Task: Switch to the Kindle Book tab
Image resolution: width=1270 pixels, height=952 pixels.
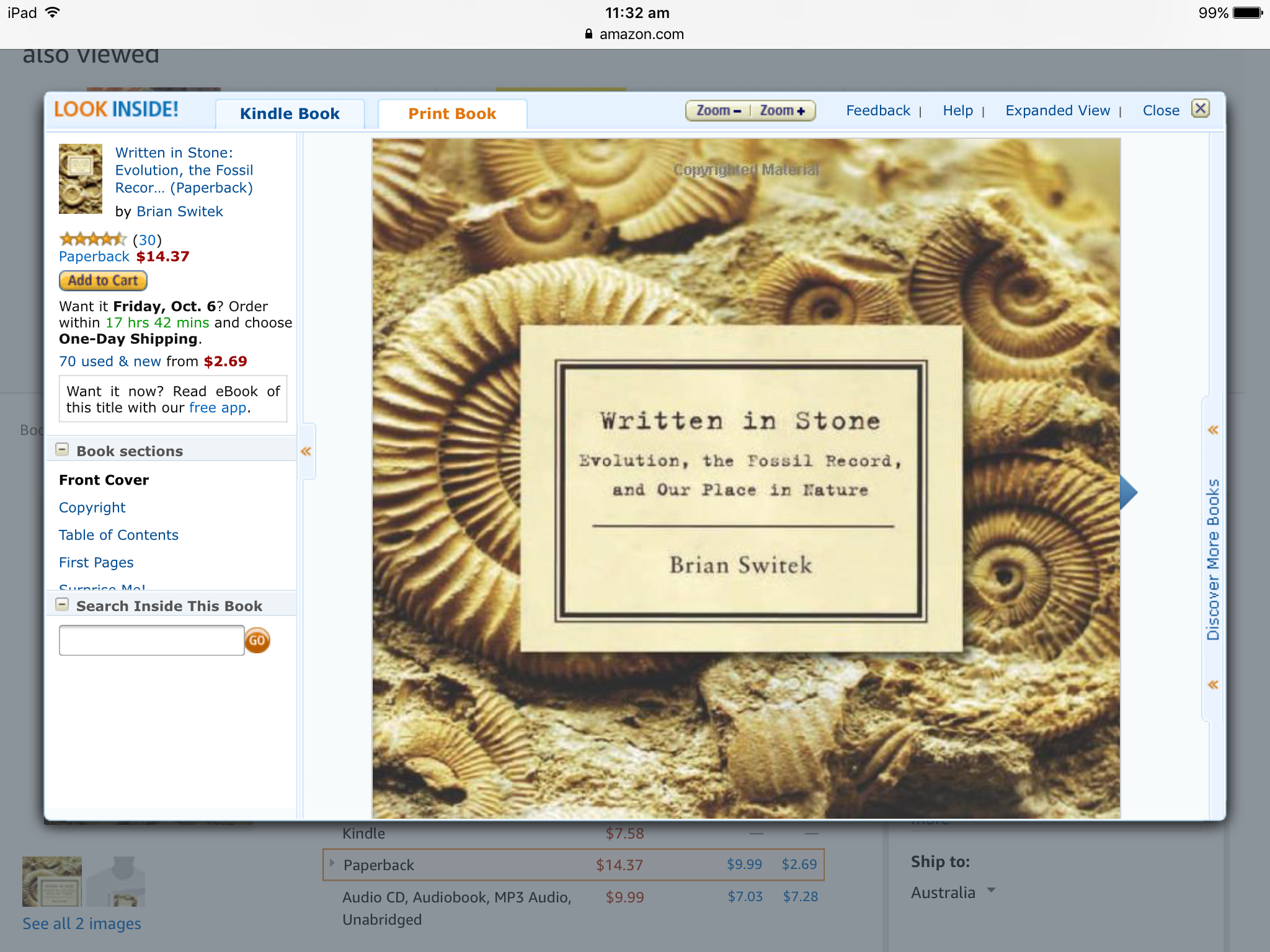Action: coord(290,114)
